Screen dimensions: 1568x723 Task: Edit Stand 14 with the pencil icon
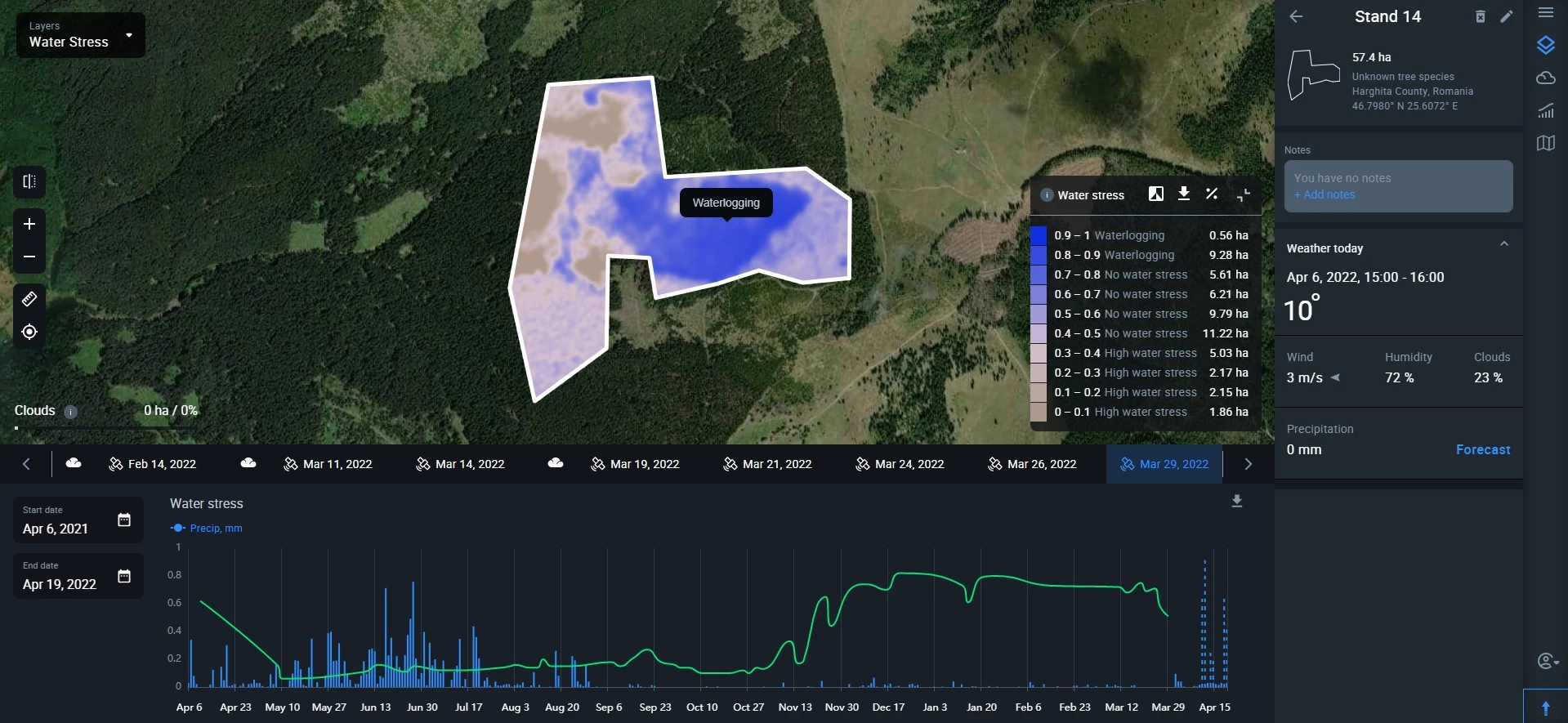coord(1507,16)
